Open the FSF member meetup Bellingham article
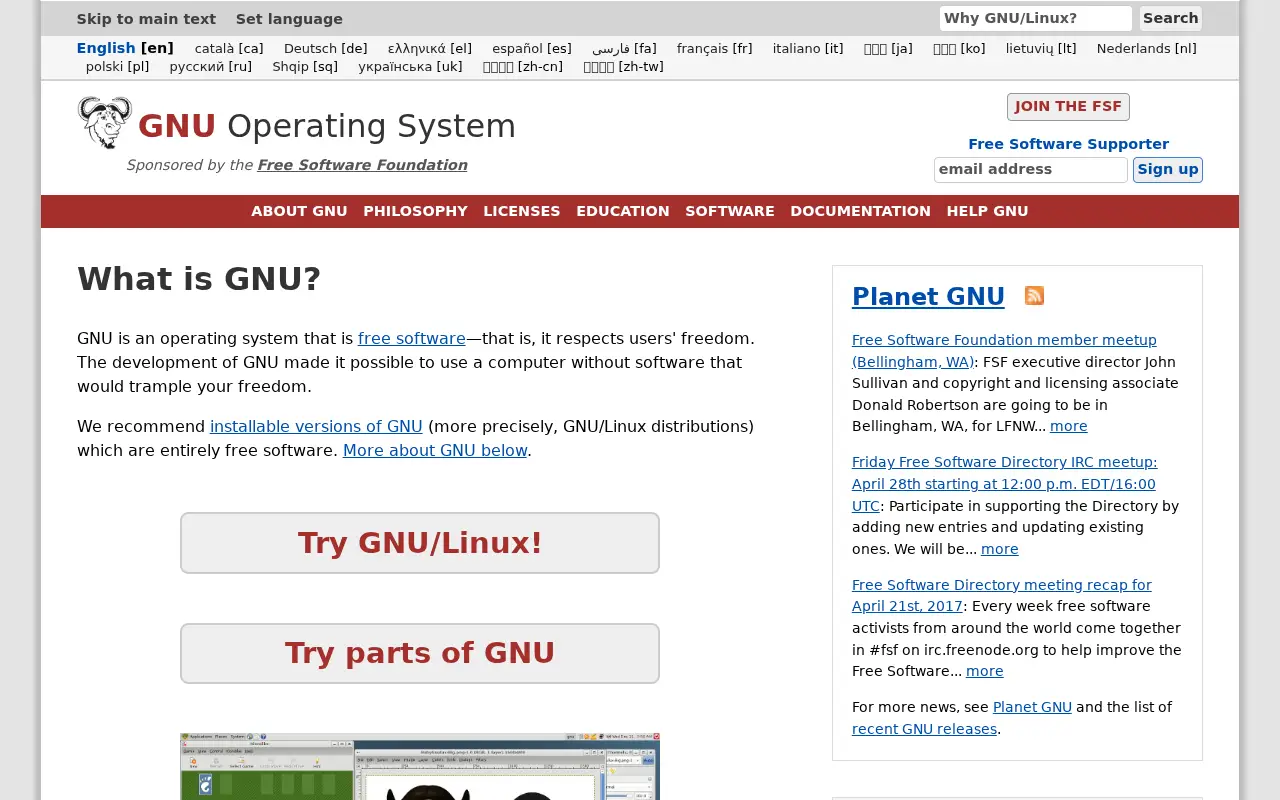 tap(1004, 351)
